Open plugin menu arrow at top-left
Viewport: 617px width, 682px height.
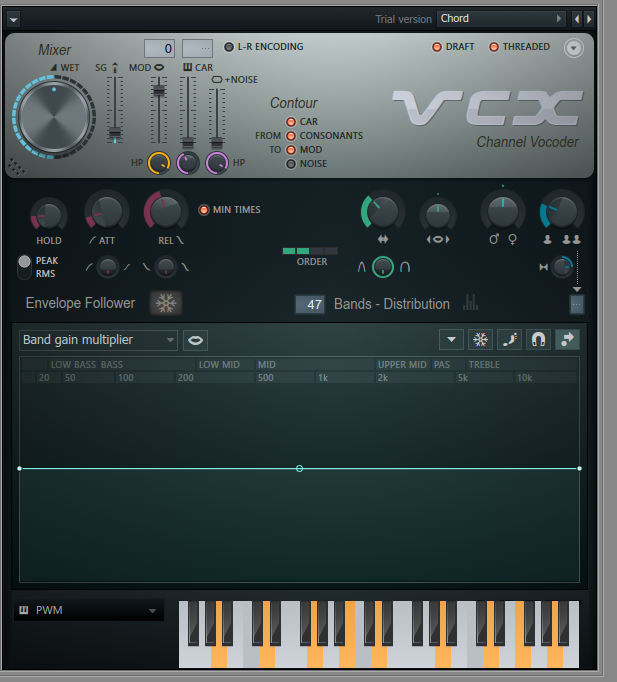13,20
